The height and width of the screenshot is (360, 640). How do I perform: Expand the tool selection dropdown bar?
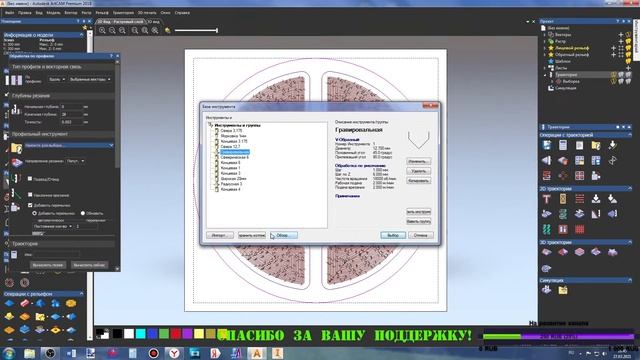[69, 145]
